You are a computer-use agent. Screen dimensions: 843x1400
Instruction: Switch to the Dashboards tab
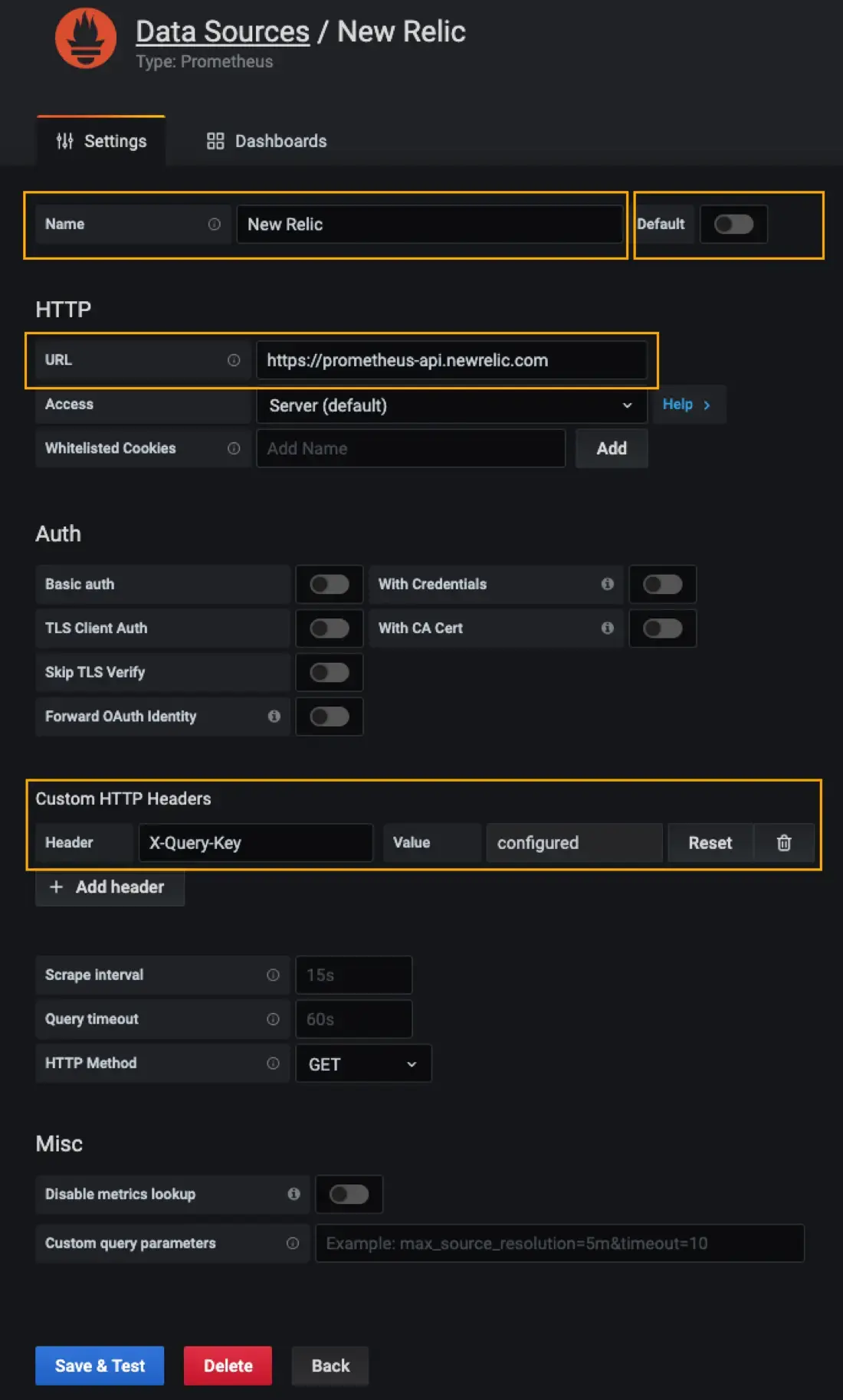pyautogui.click(x=267, y=141)
